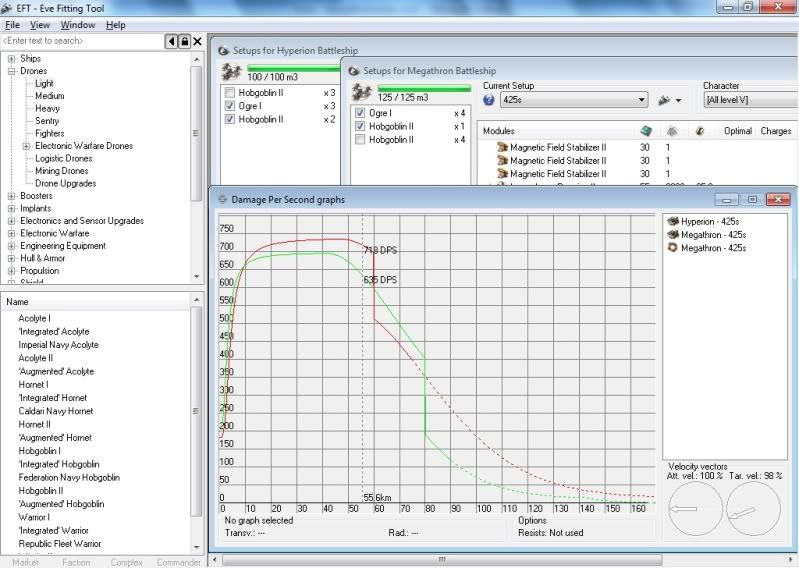
Task: Switch to the Faction tab
Action: coord(76,562)
